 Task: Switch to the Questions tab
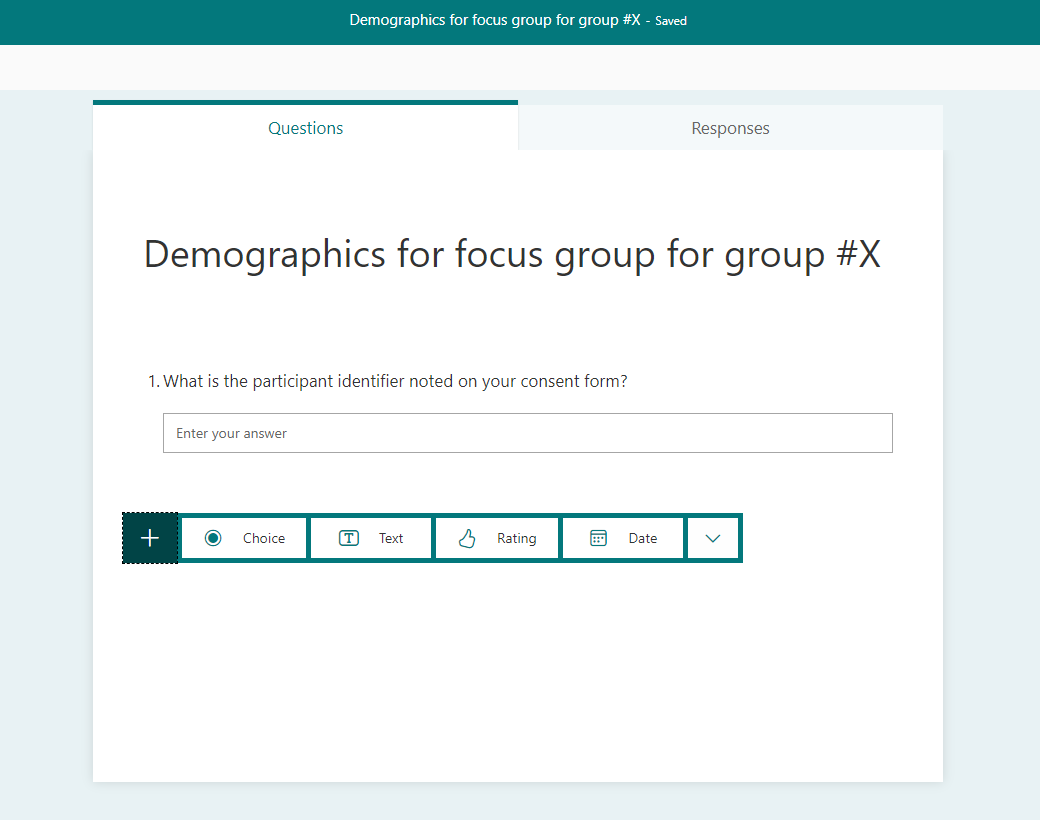coord(305,128)
